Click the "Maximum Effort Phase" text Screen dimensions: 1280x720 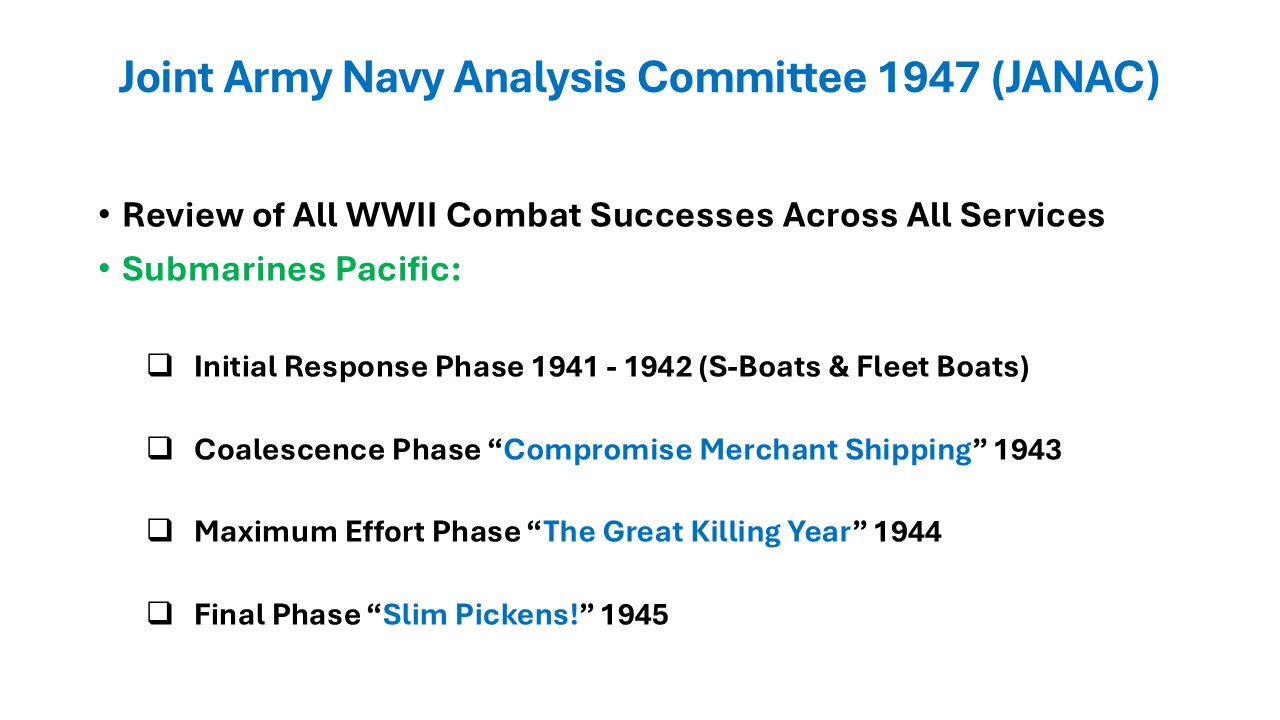point(357,532)
